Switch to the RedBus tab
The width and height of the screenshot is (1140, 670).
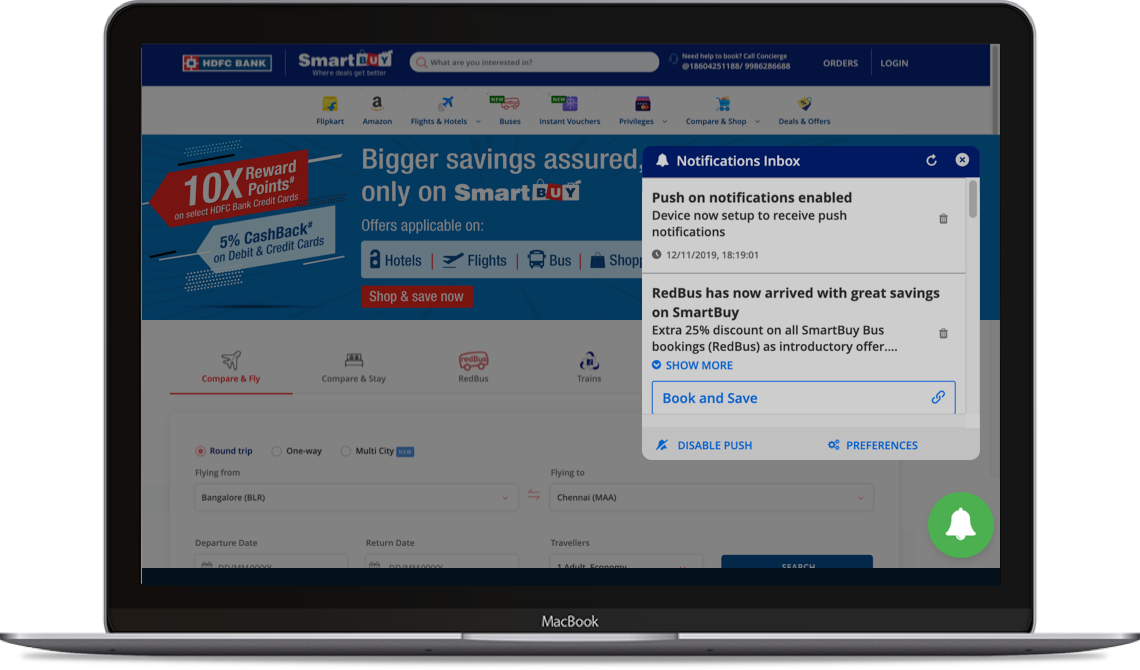(473, 368)
